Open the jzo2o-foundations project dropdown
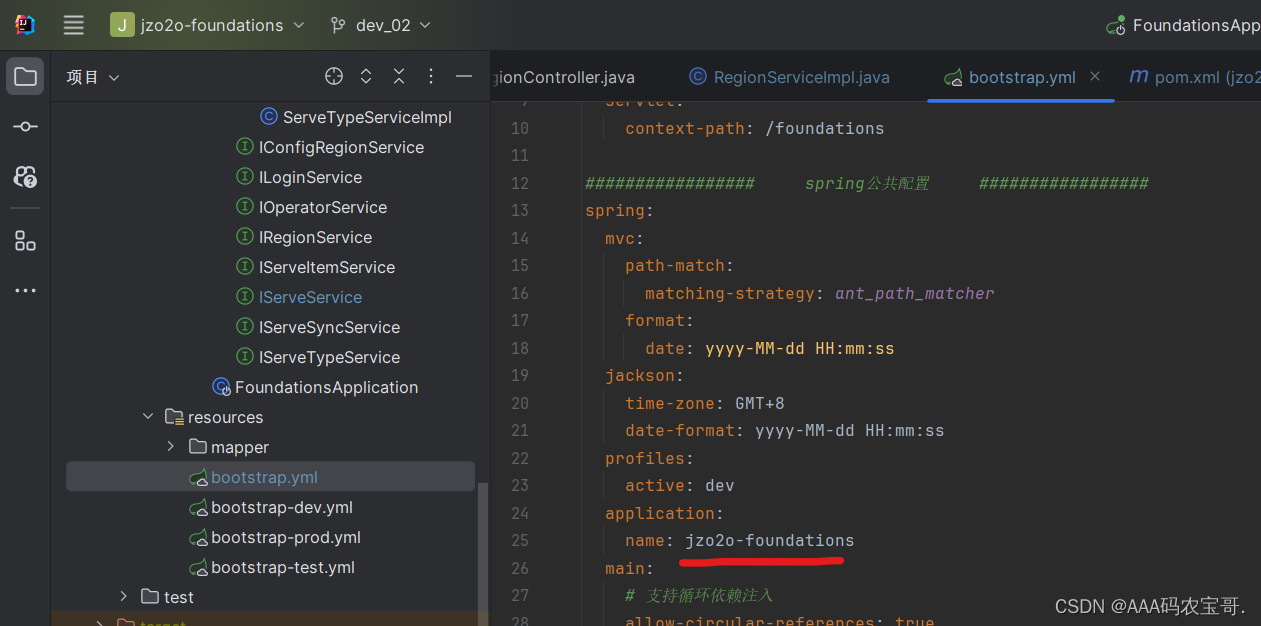The width and height of the screenshot is (1261, 626). (x=208, y=25)
